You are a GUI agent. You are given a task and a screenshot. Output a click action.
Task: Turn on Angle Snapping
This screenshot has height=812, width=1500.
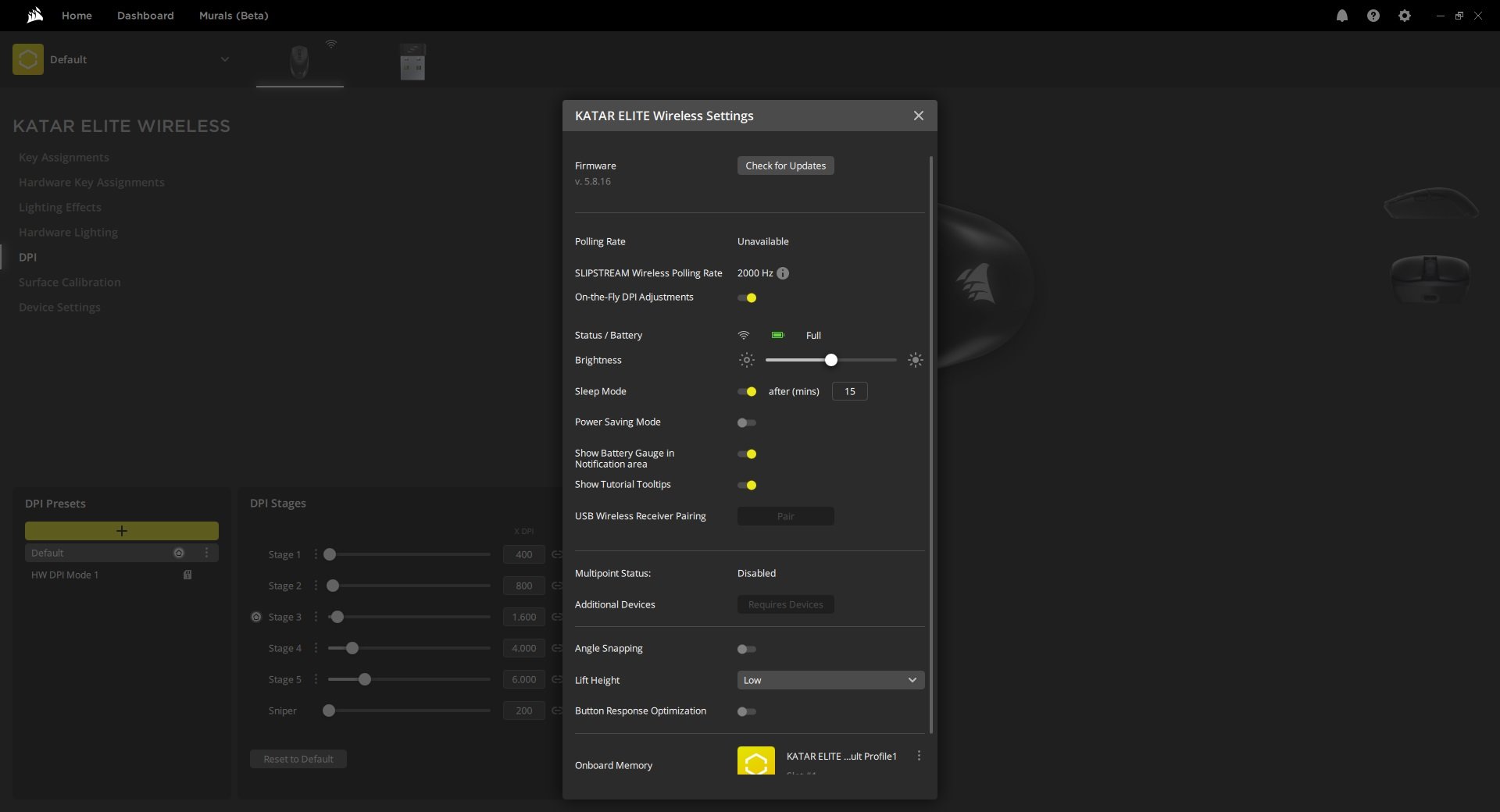click(x=747, y=649)
